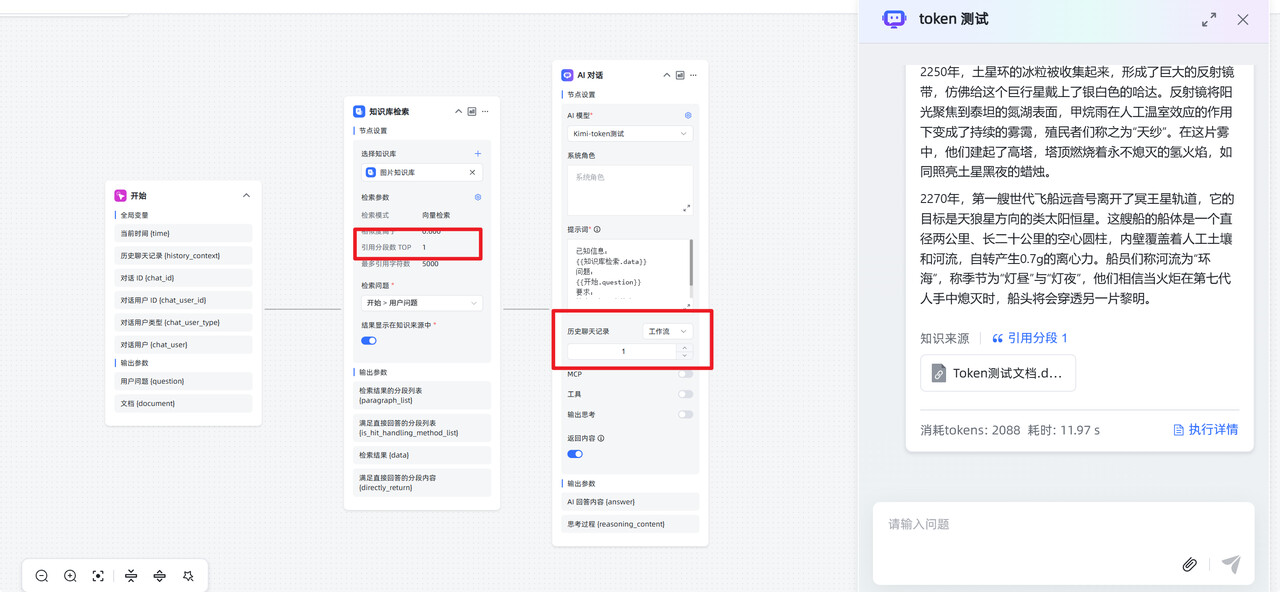Click the 执行详情 link
Screen dimensions: 1280x592
click(x=1206, y=430)
